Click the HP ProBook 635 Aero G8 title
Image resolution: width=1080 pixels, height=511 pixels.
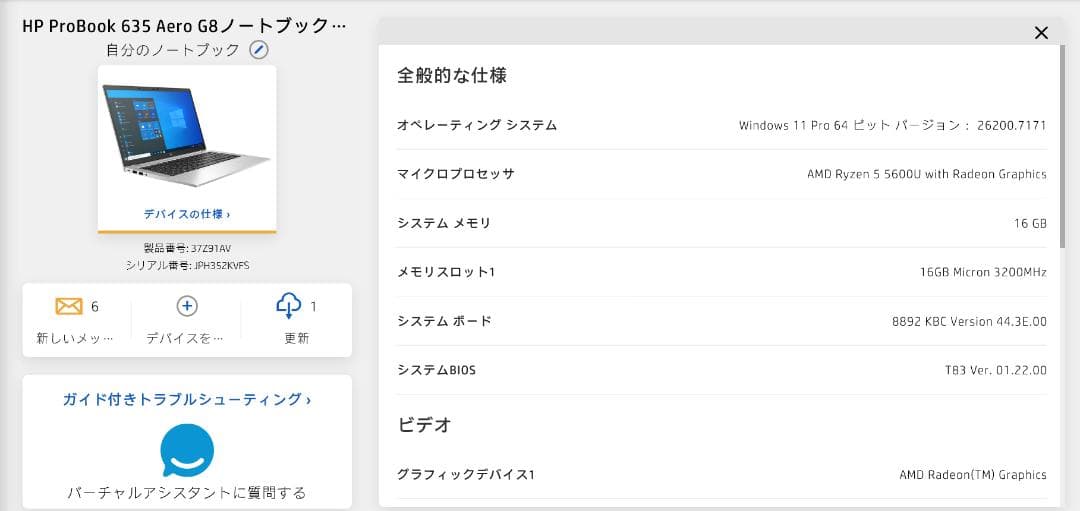click(x=185, y=25)
